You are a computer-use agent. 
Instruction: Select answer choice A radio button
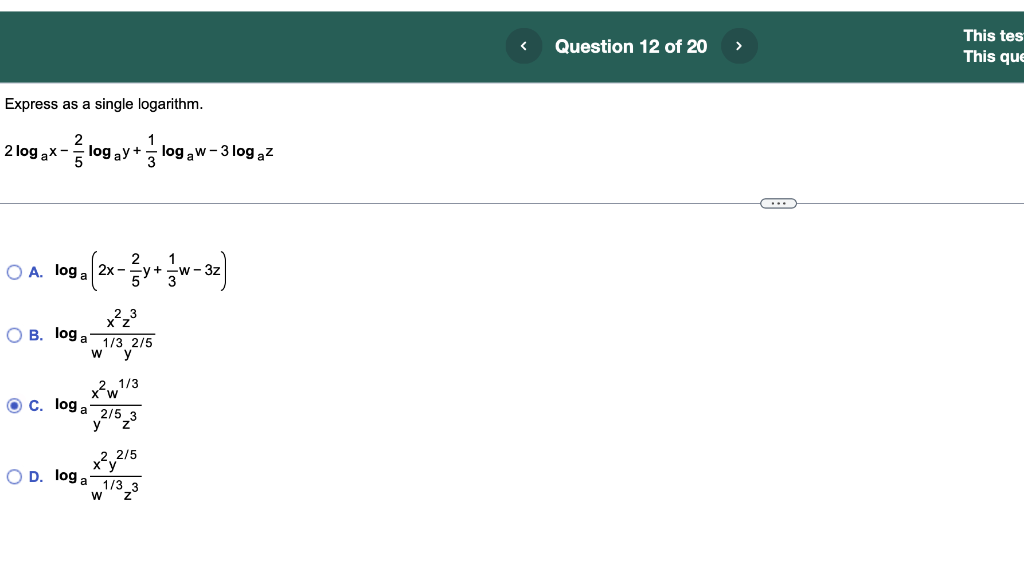[12, 270]
